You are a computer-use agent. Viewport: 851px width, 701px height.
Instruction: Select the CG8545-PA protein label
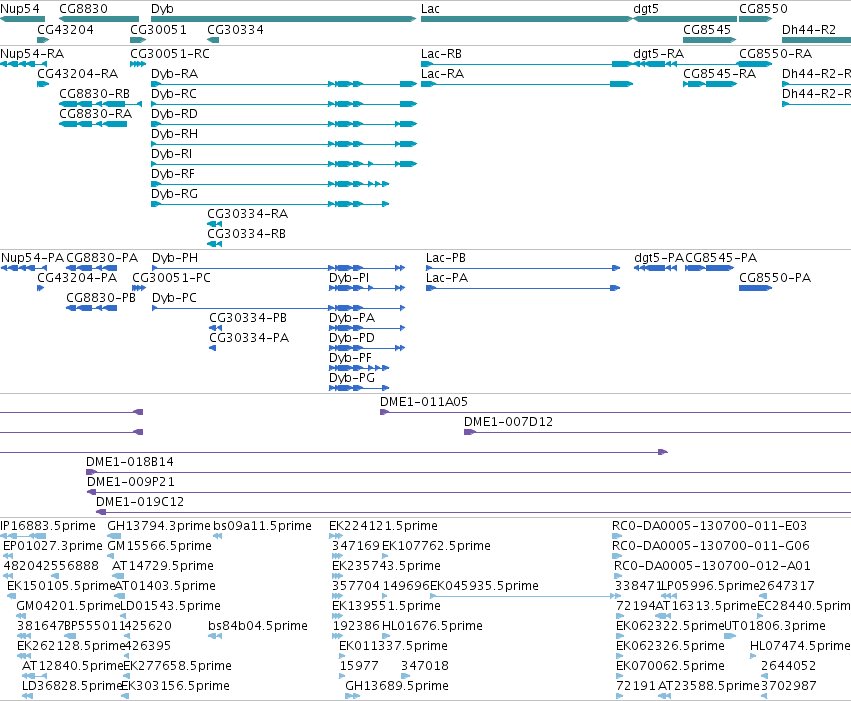tap(721, 258)
